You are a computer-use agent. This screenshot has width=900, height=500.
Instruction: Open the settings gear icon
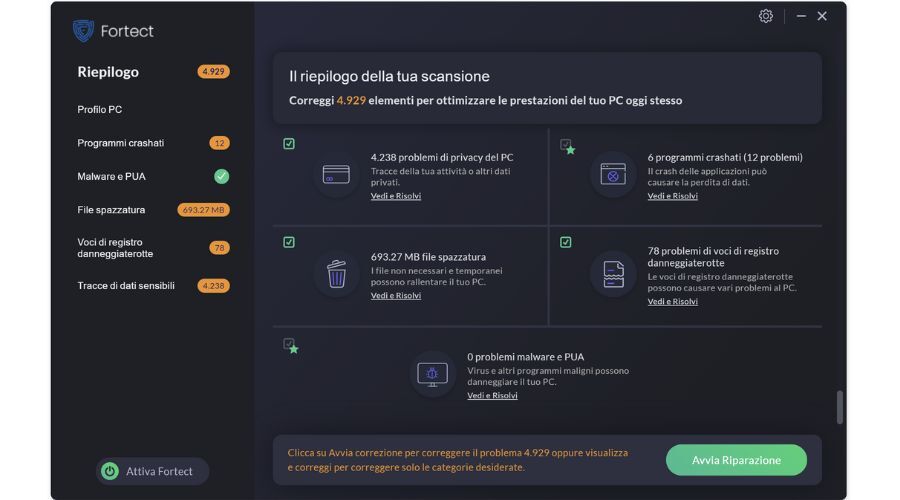766,16
